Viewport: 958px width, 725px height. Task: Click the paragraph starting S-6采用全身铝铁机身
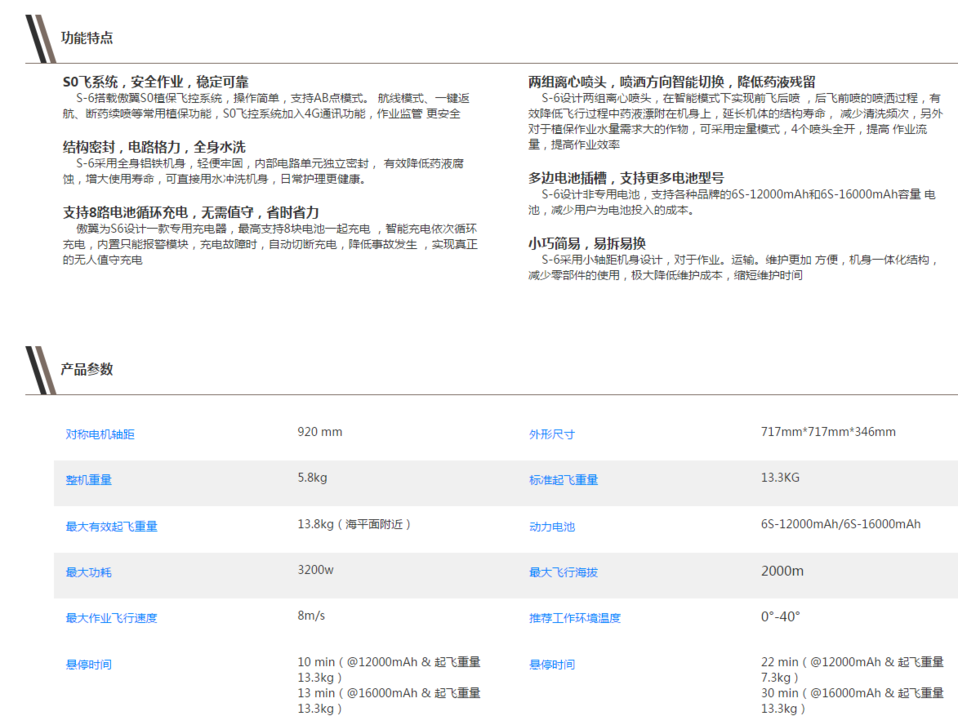pos(263,172)
